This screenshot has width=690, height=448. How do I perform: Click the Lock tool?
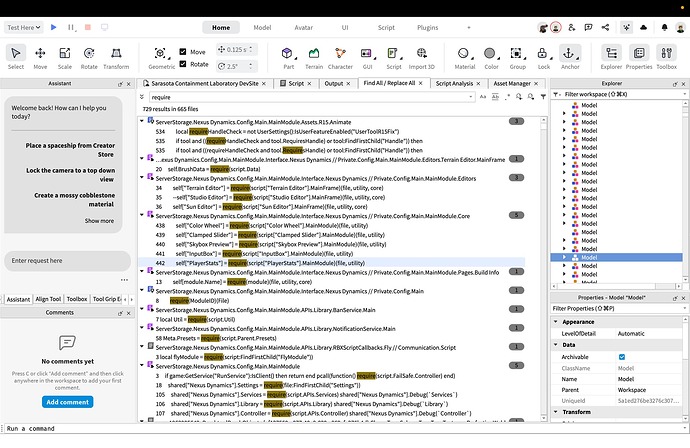tap(543, 57)
